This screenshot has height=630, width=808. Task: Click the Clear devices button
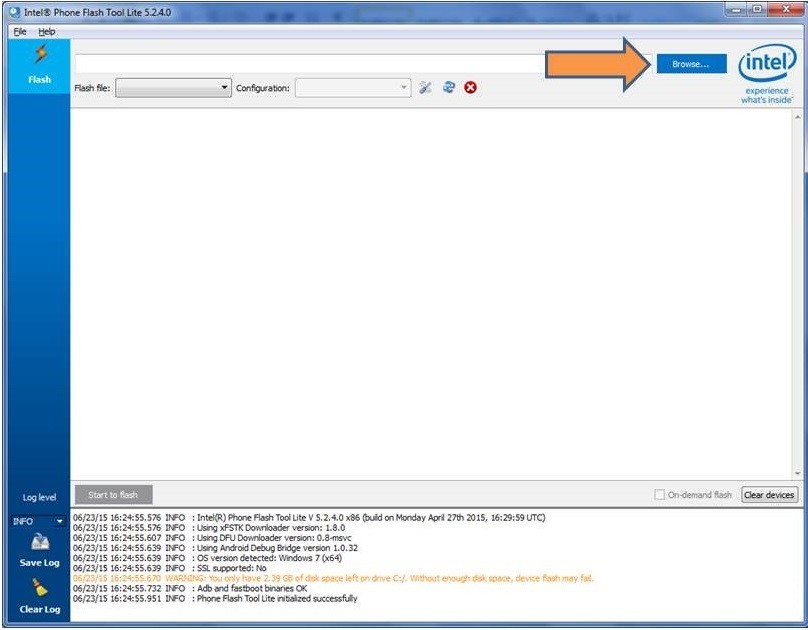769,495
